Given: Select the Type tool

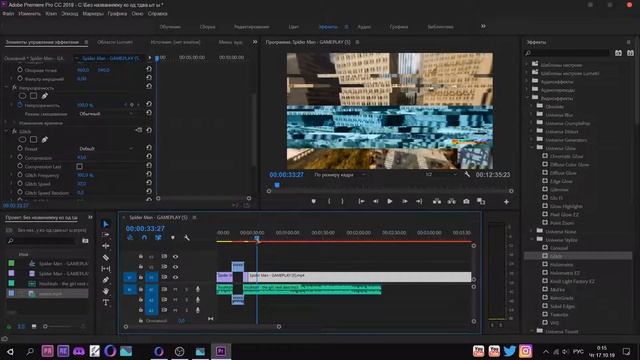Looking at the screenshot, I should pyautogui.click(x=106, y=302).
